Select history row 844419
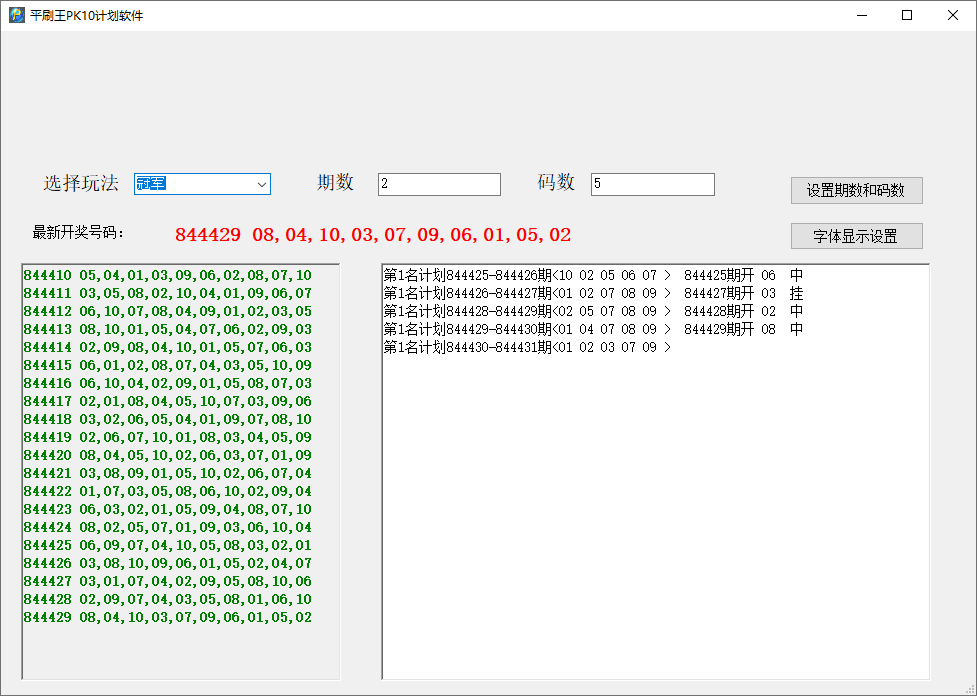 (x=168, y=438)
